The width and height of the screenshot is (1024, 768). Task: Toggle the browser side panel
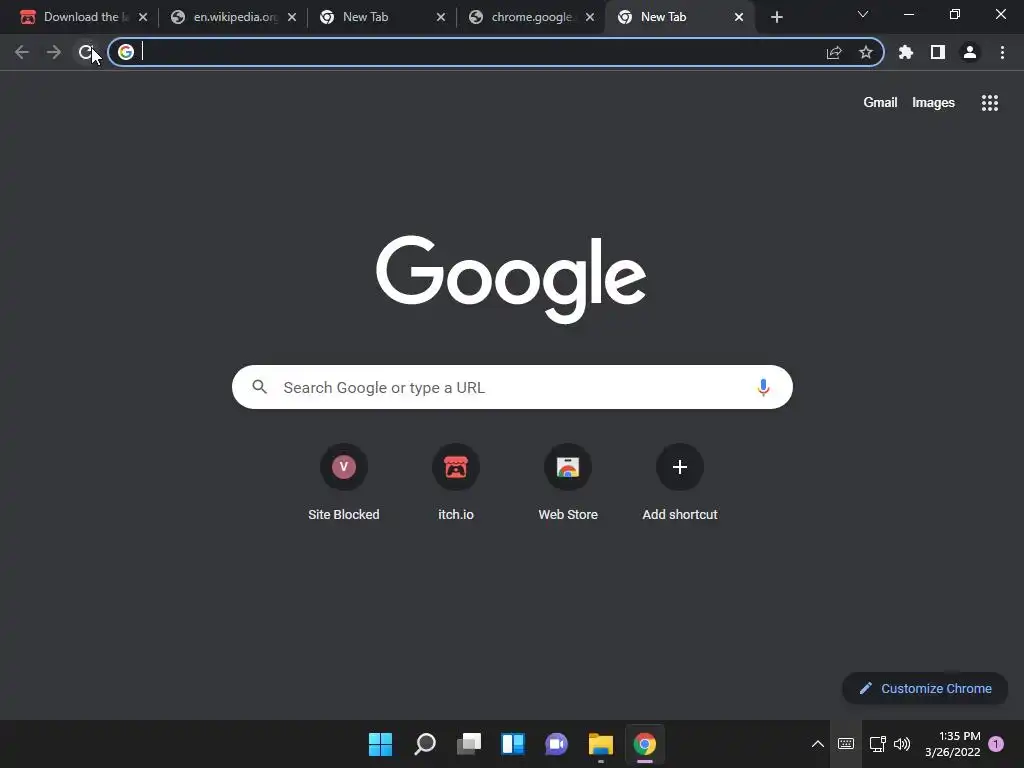(x=938, y=52)
